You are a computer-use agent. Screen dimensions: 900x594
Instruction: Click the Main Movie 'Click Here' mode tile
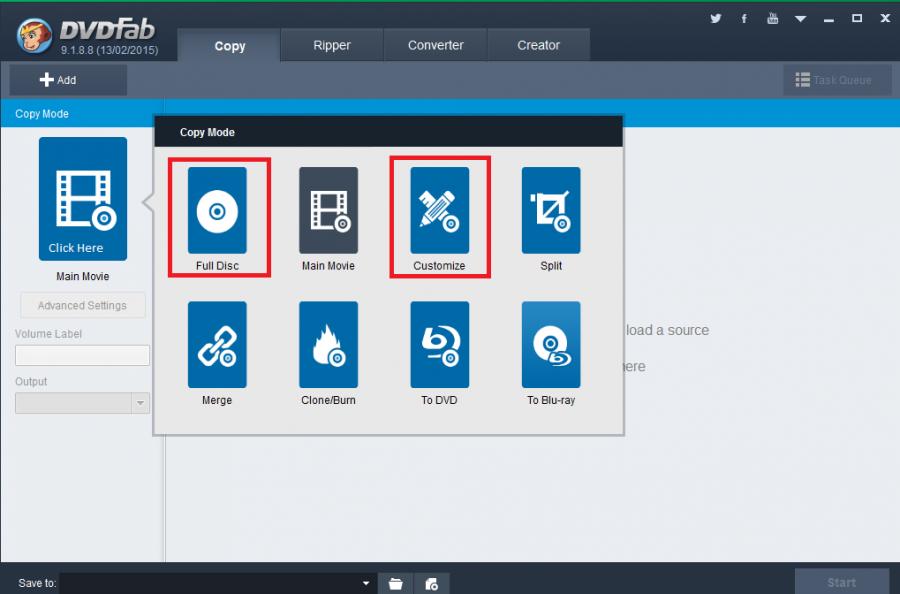coord(83,199)
